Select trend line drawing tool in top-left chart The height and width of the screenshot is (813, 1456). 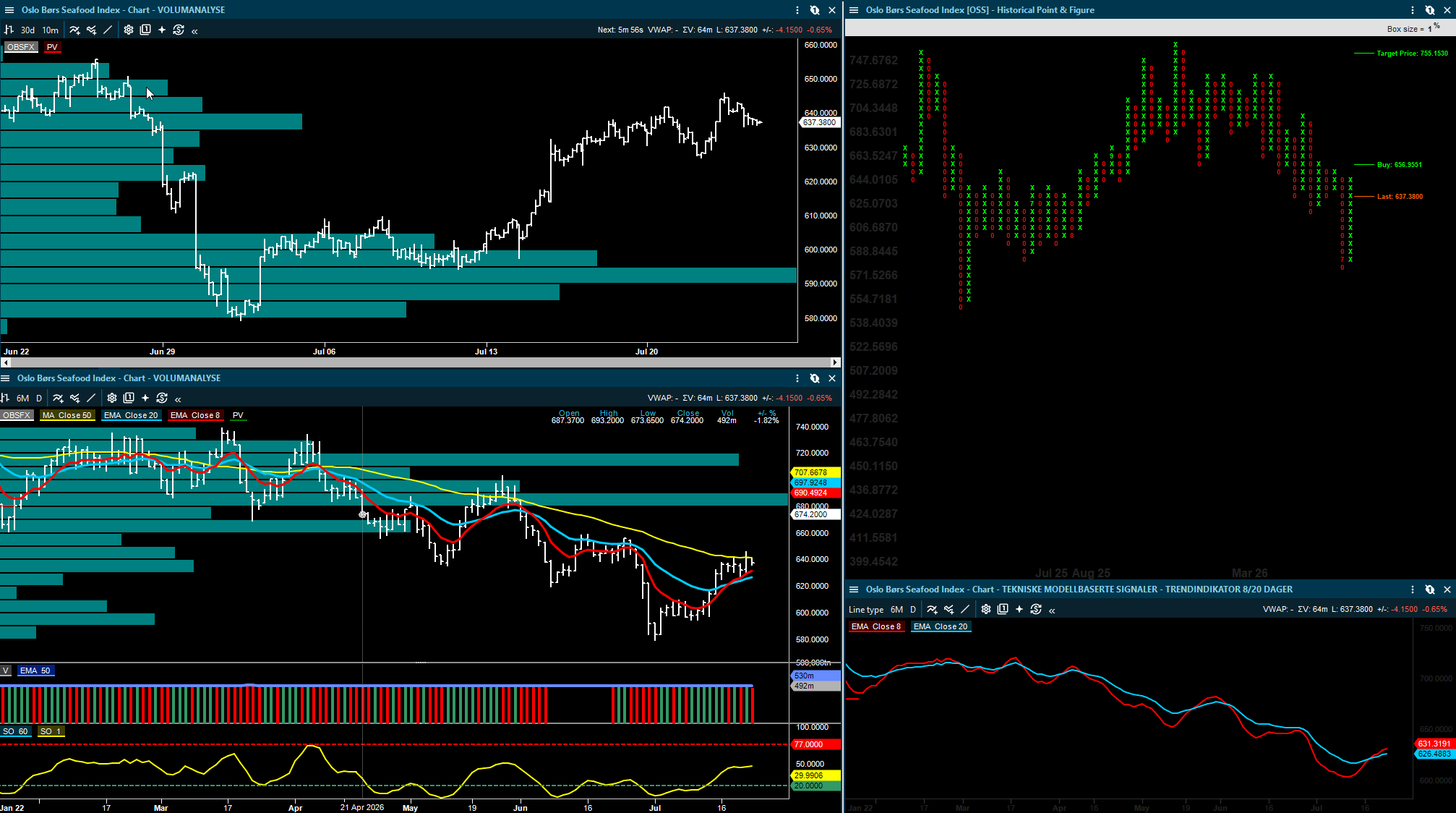point(108,30)
